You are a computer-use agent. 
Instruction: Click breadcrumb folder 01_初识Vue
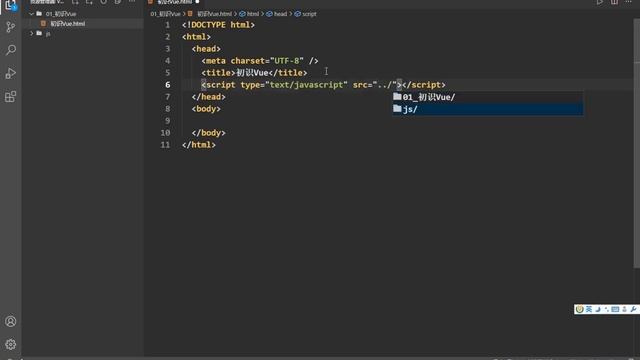(x=165, y=14)
